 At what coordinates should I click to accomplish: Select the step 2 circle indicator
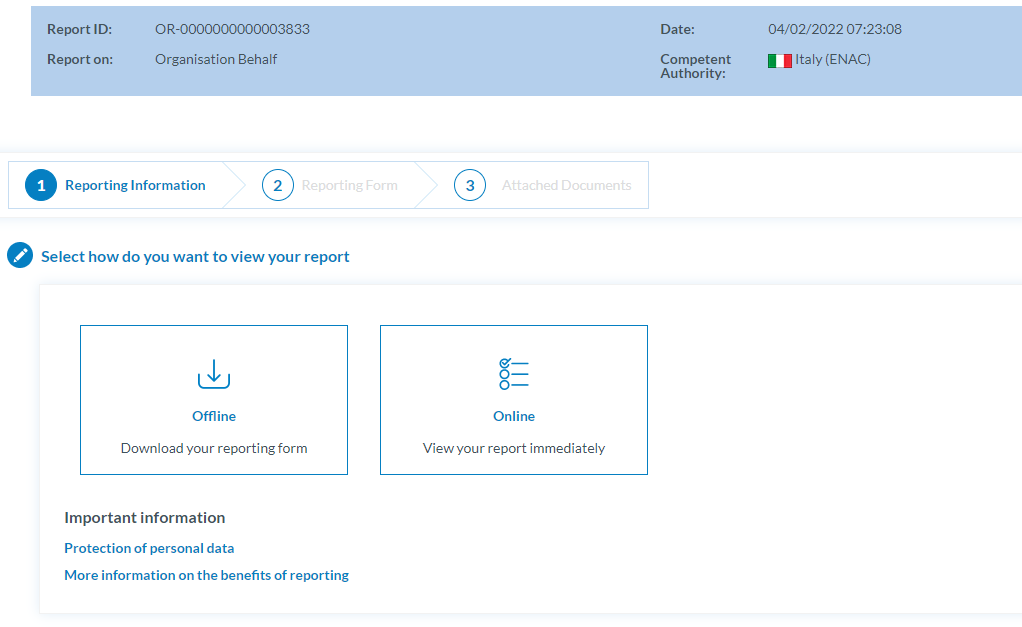277,186
